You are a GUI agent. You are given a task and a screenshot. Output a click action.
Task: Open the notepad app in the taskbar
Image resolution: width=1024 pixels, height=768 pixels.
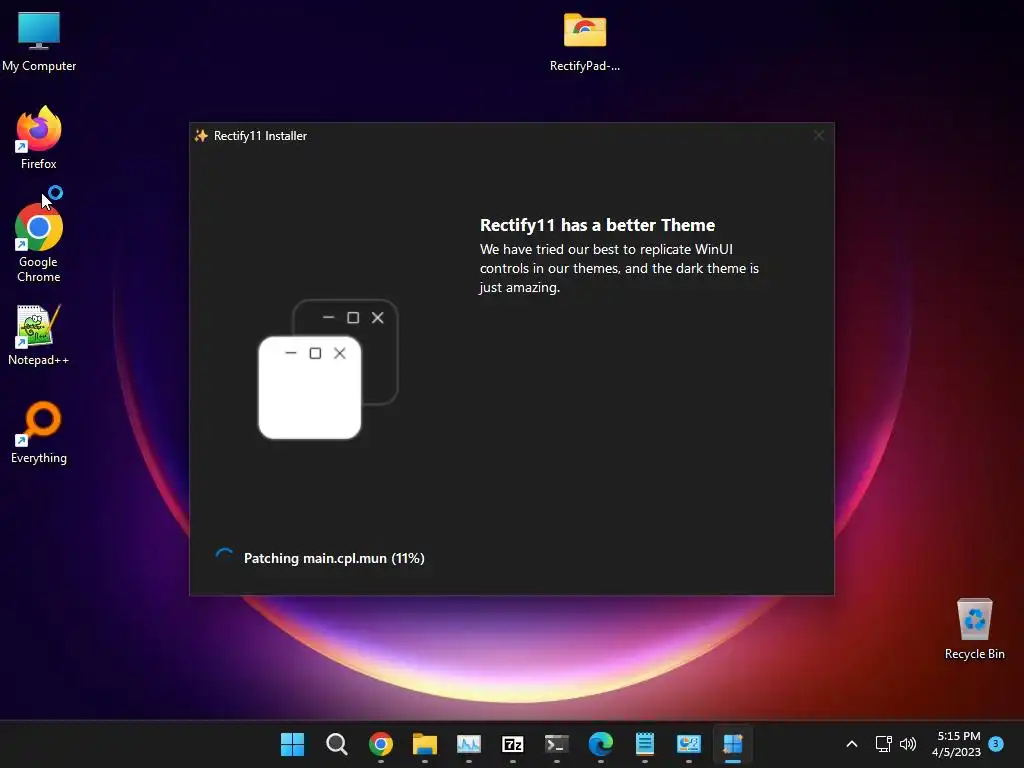[645, 744]
